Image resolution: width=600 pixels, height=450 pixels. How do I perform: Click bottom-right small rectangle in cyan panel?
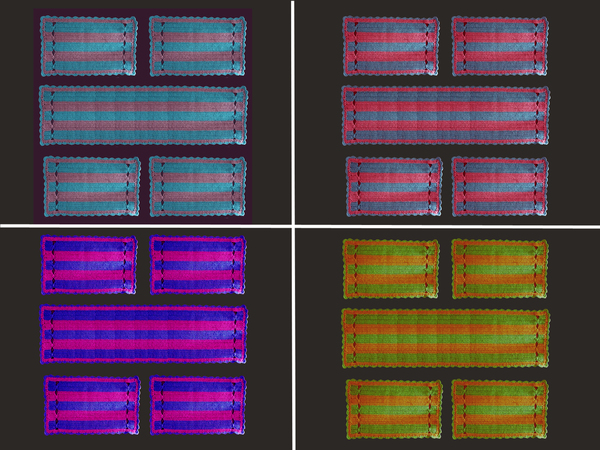[197, 186]
